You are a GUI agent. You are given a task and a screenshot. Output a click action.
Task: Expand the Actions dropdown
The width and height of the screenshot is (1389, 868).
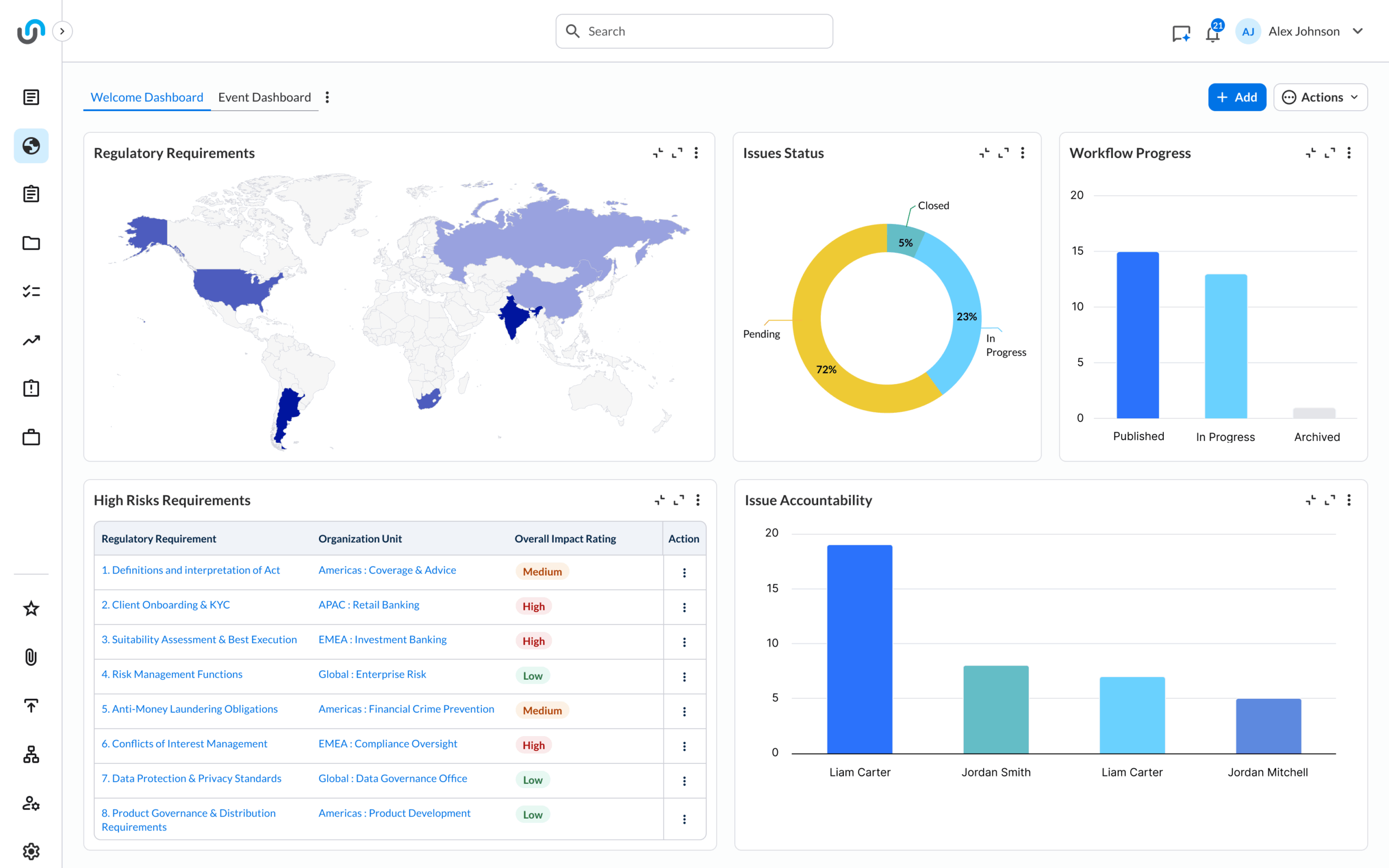[1320, 97]
